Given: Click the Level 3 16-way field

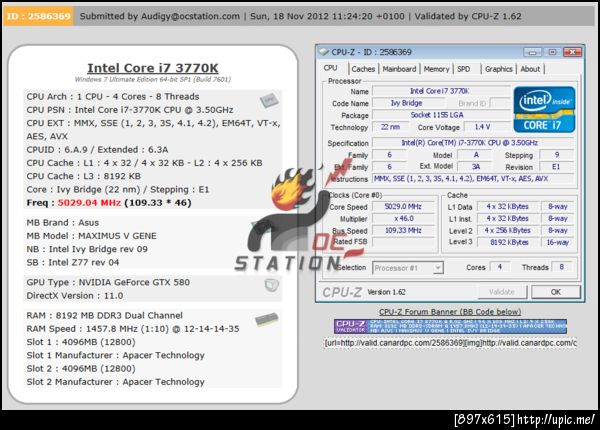Looking at the screenshot, I should 558,242.
